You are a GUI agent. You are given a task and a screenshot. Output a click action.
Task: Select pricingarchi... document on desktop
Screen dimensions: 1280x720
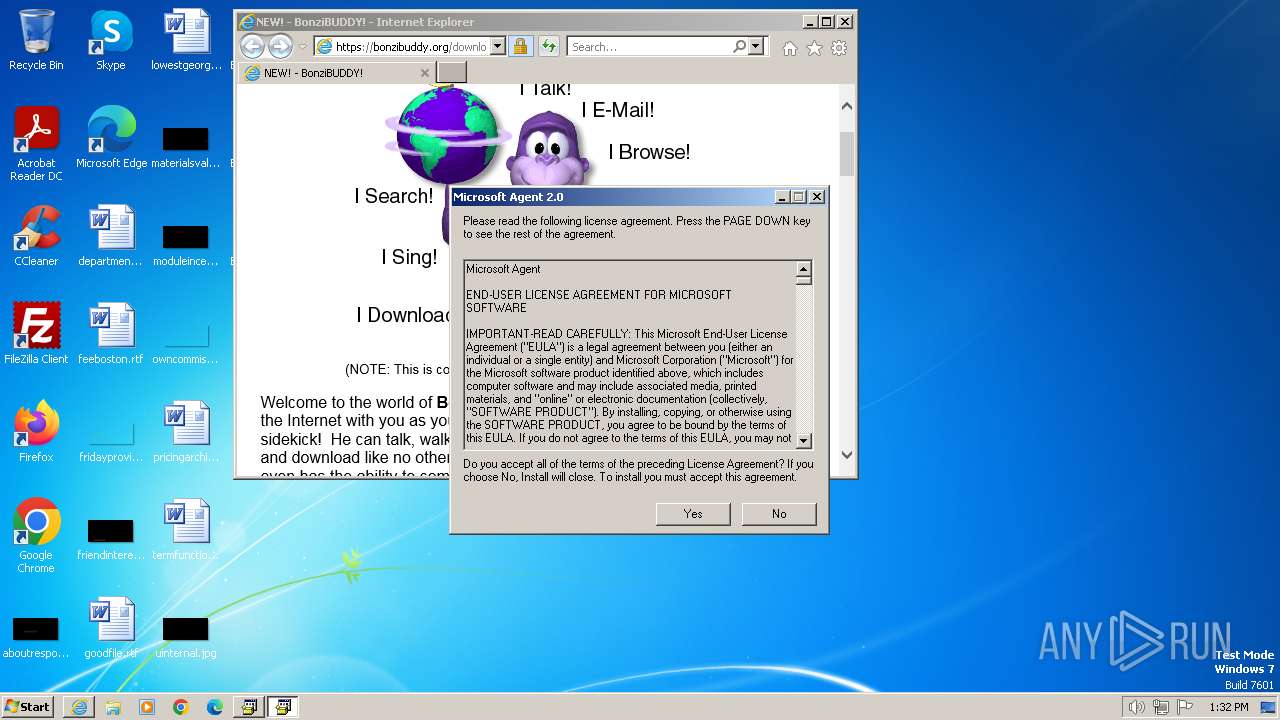point(187,431)
